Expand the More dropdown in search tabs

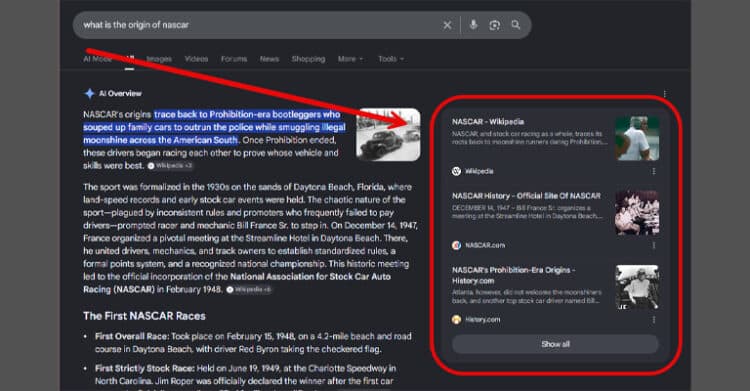pos(350,59)
